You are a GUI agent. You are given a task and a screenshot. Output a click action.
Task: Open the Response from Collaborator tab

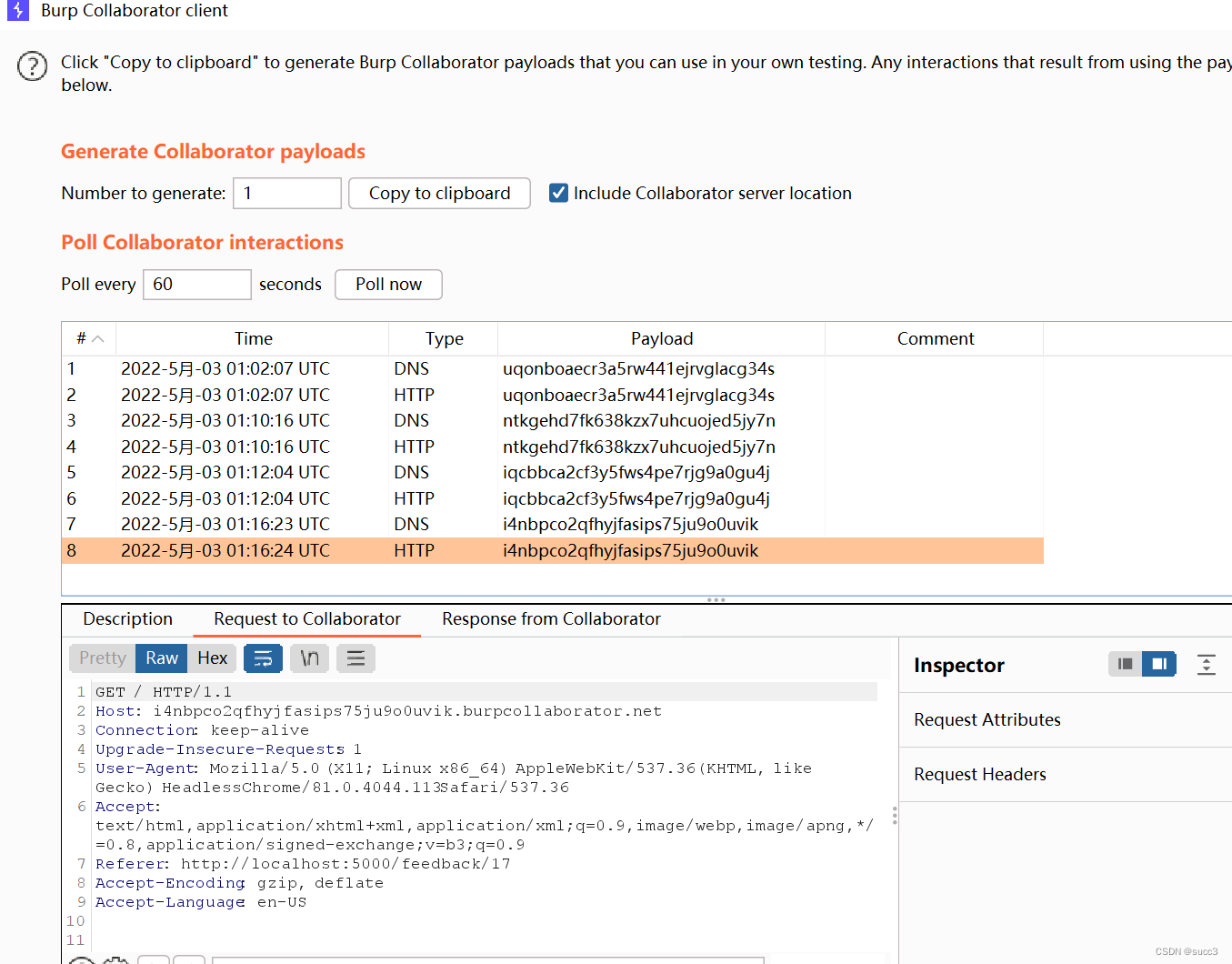551,618
